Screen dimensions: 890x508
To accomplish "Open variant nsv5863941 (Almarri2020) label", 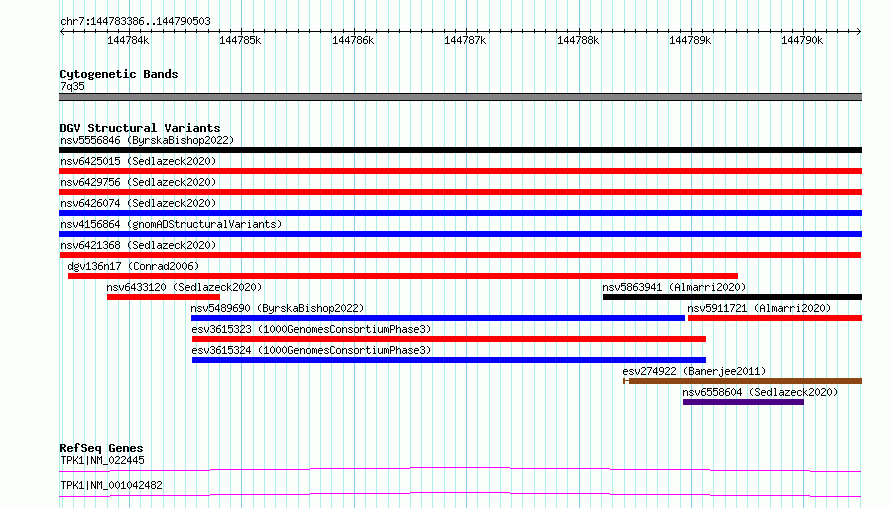I will point(674,287).
